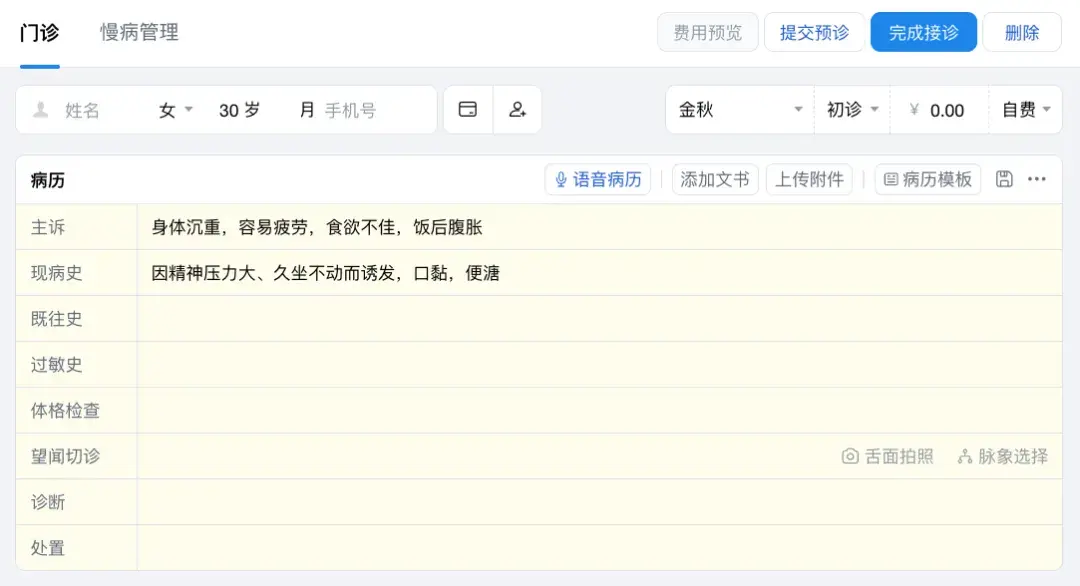Viewport: 1080px width, 586px height.
Task: Click the empty 处置 treatment field
Action: [x=599, y=547]
